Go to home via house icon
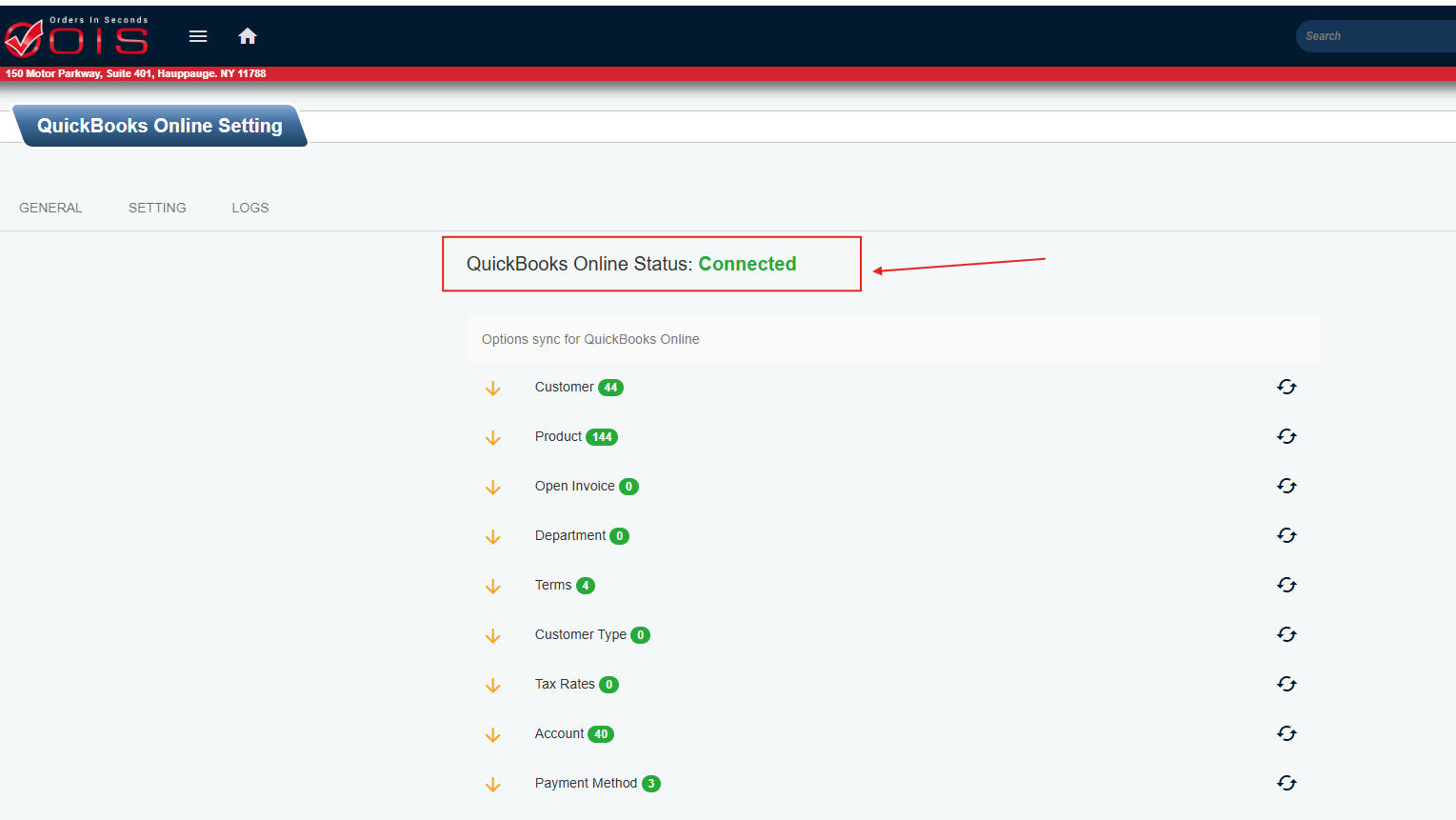 point(248,36)
